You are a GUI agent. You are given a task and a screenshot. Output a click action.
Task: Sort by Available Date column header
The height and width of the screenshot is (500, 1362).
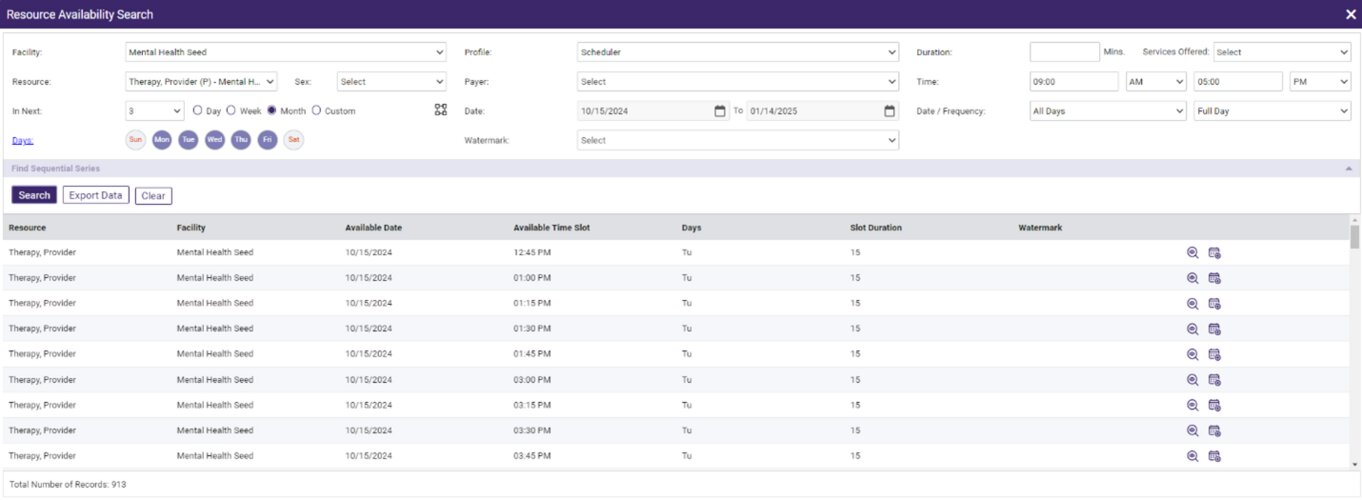(x=373, y=228)
